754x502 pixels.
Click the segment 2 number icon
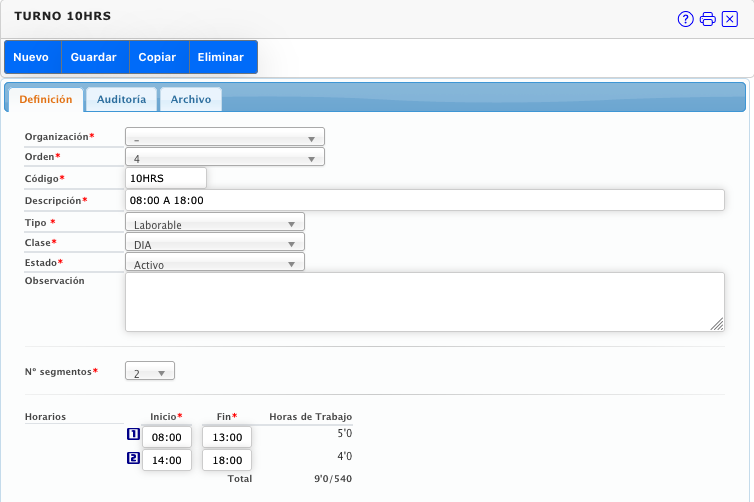click(133, 459)
